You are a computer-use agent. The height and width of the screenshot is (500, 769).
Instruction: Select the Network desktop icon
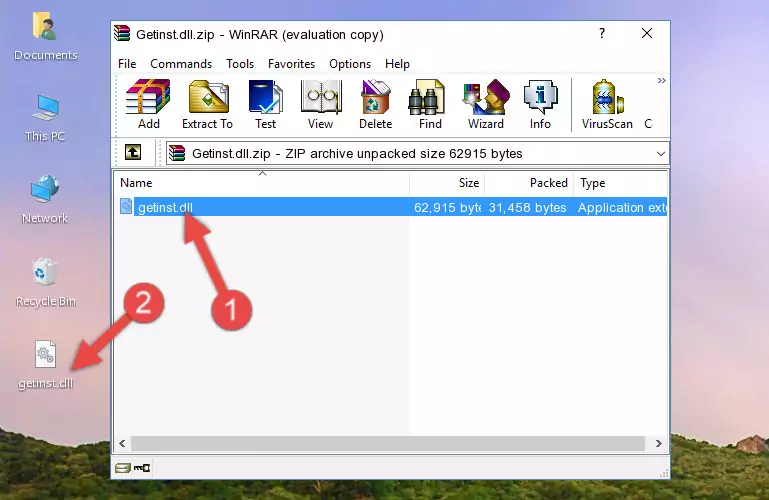45,199
